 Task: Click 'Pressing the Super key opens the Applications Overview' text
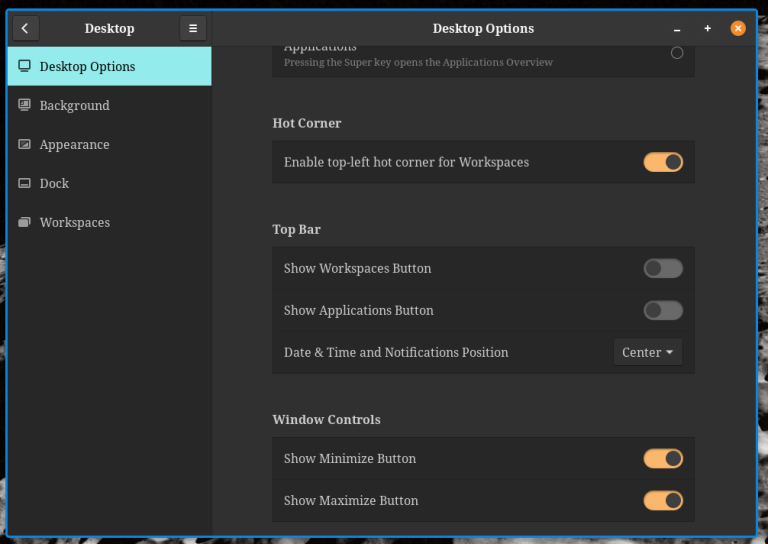[x=418, y=62]
